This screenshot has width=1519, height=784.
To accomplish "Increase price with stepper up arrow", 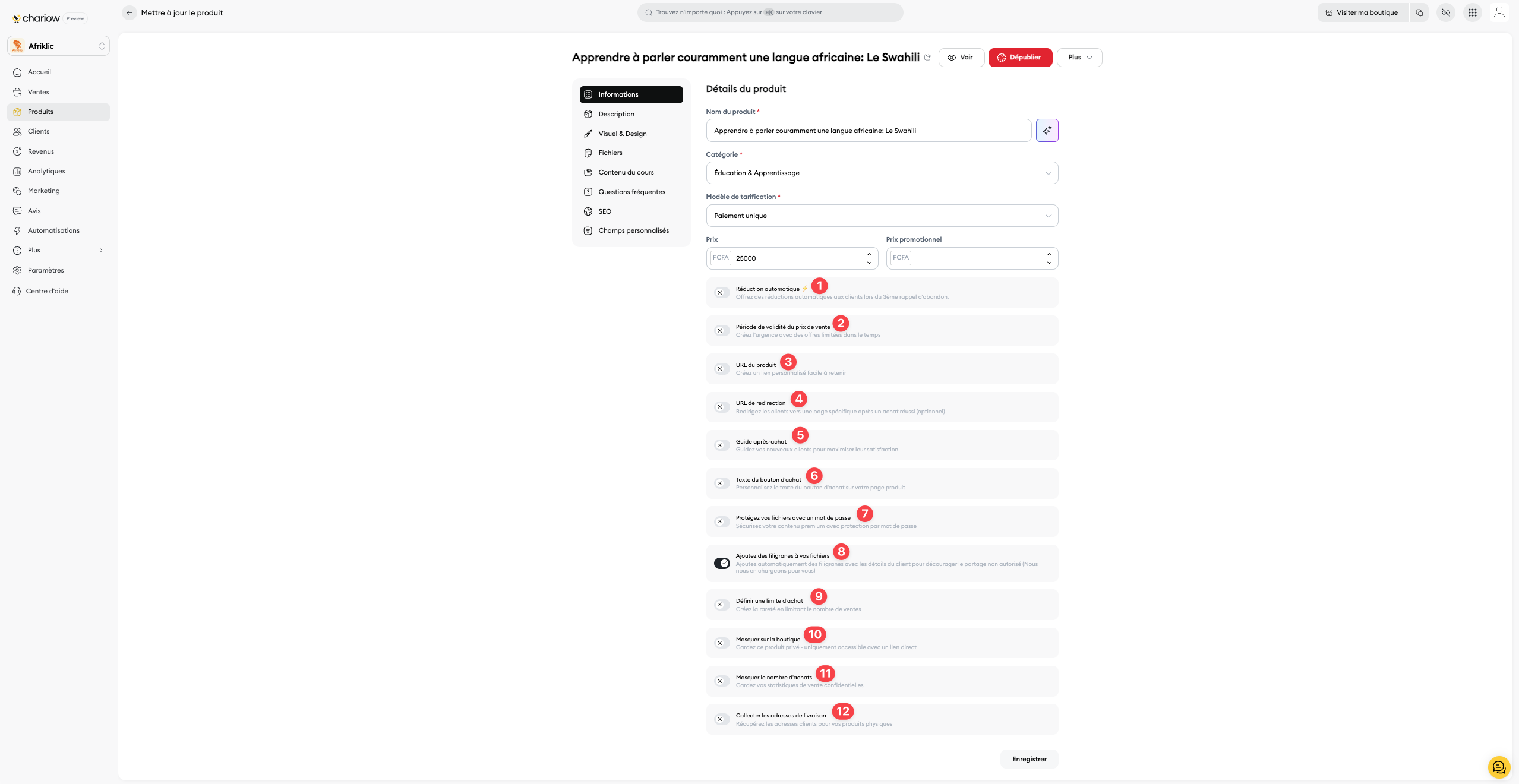I will pos(869,254).
